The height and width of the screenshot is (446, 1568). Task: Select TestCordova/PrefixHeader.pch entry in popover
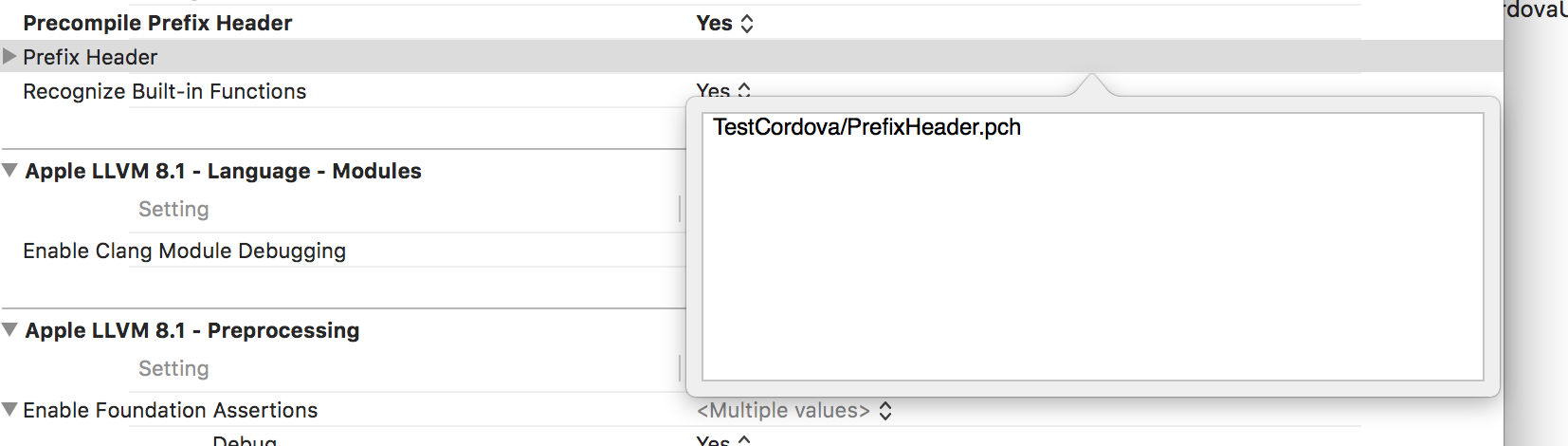[x=866, y=127]
